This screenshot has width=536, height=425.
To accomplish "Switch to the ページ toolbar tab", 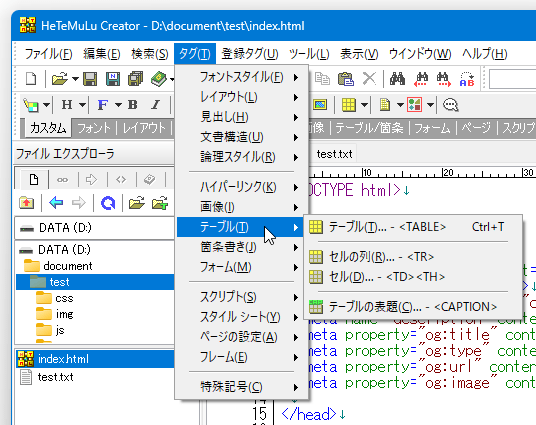I will 476,128.
